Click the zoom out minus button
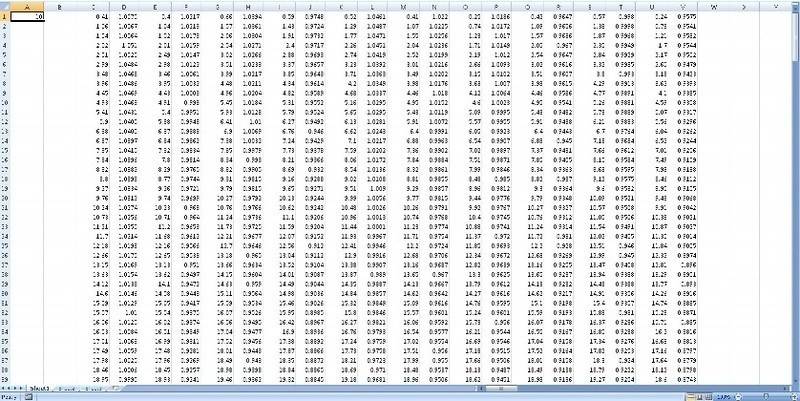 point(738,396)
